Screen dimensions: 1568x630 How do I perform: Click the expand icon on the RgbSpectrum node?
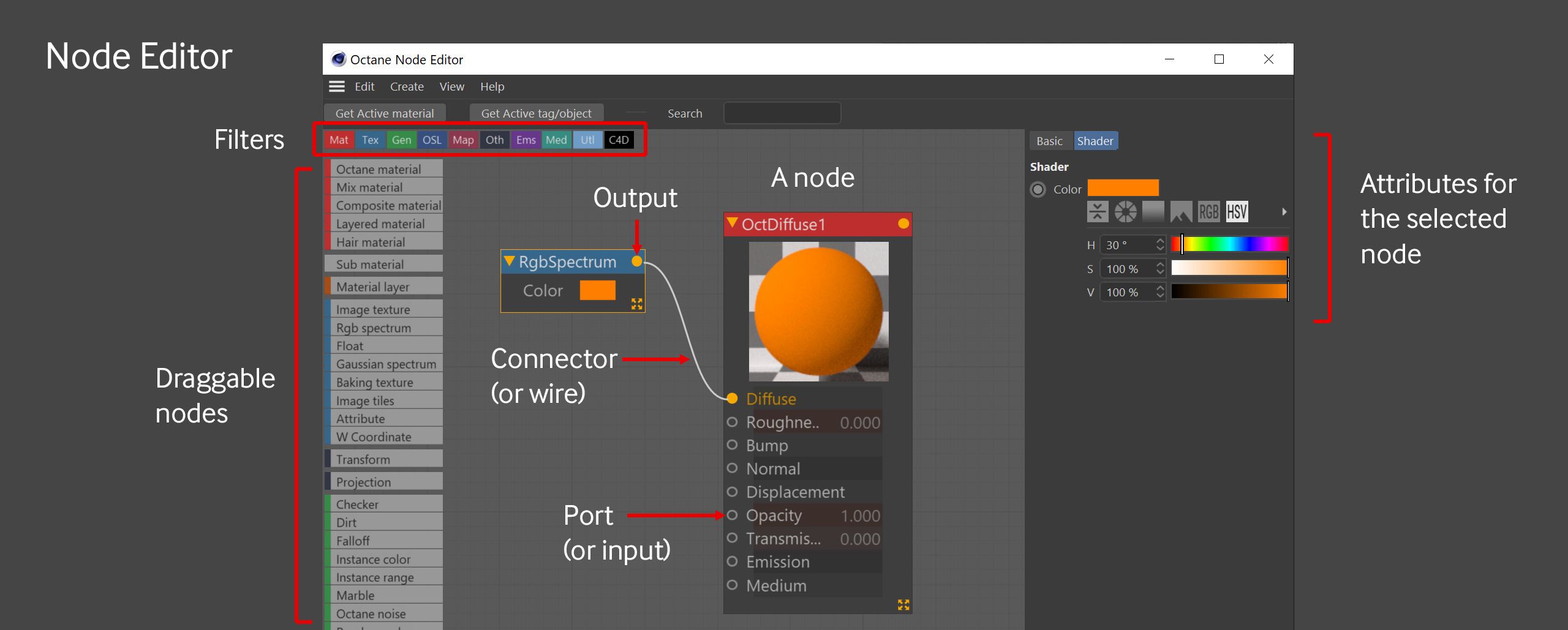pyautogui.click(x=637, y=304)
